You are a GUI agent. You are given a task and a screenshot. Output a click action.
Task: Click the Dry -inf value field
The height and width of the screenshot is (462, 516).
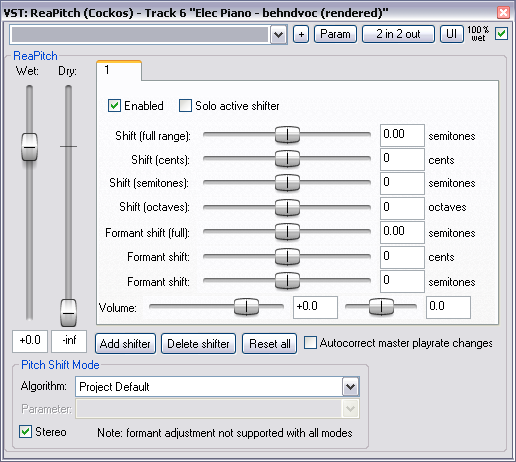69,341
